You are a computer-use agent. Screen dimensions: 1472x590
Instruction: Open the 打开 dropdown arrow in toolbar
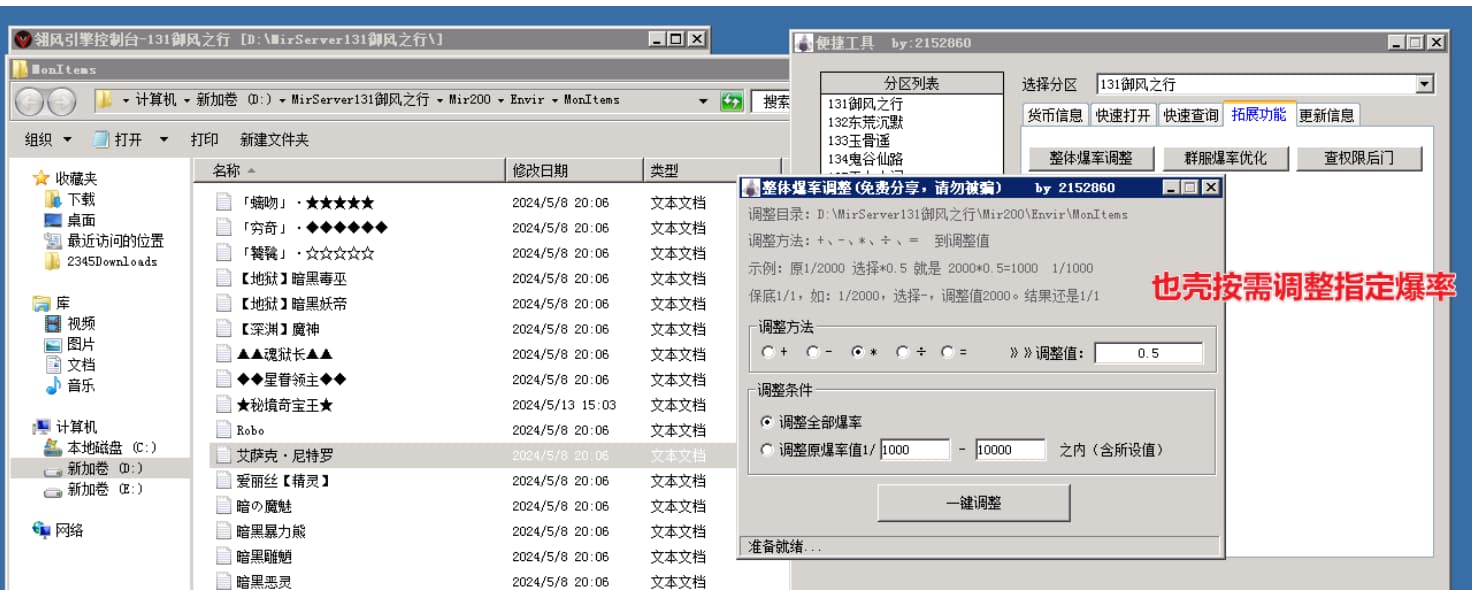coord(164,140)
